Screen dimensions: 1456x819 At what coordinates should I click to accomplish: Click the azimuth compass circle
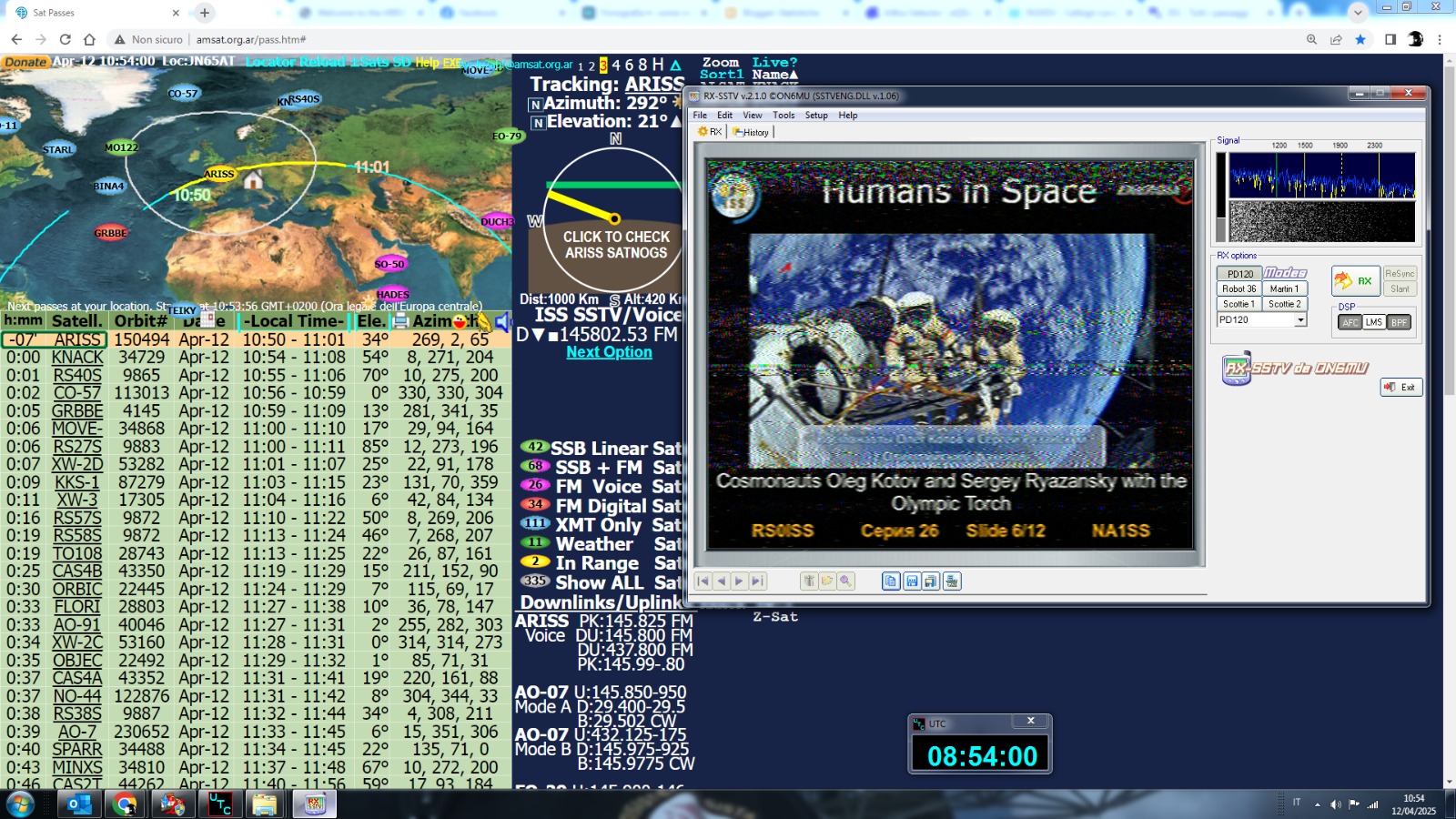(x=614, y=219)
